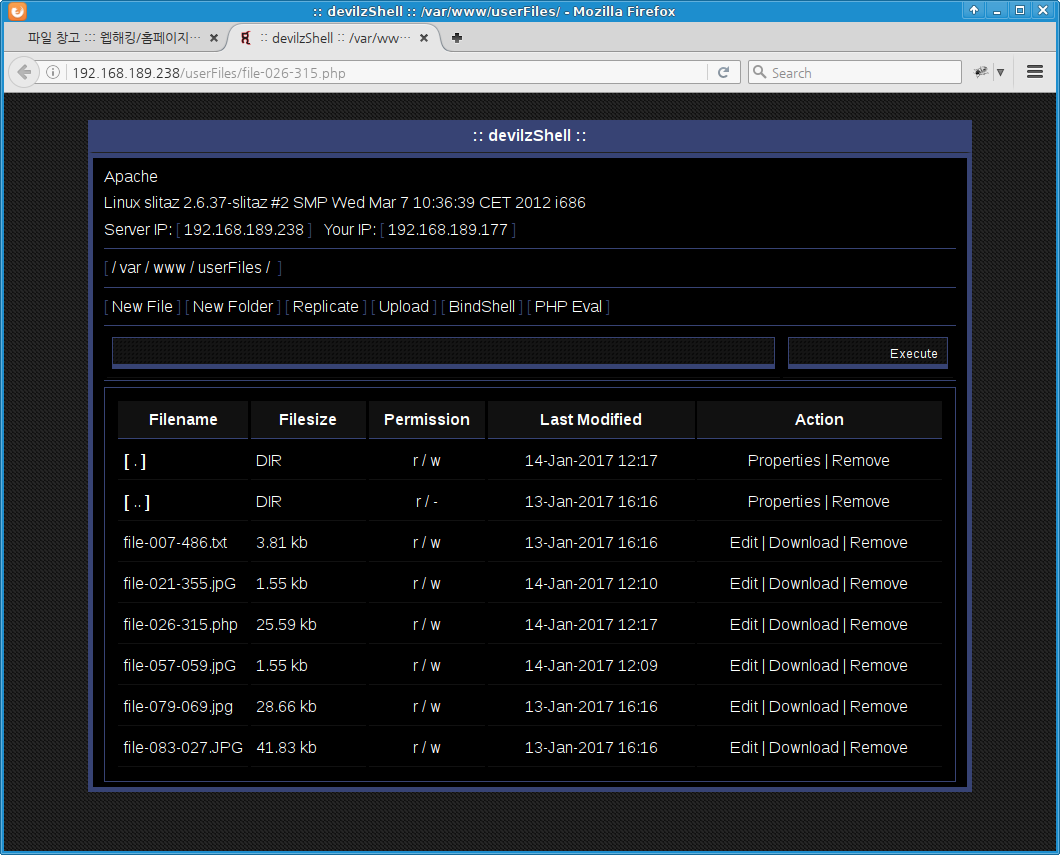Image resolution: width=1060 pixels, height=855 pixels.
Task: Download file-007-486.txt
Action: (x=804, y=543)
